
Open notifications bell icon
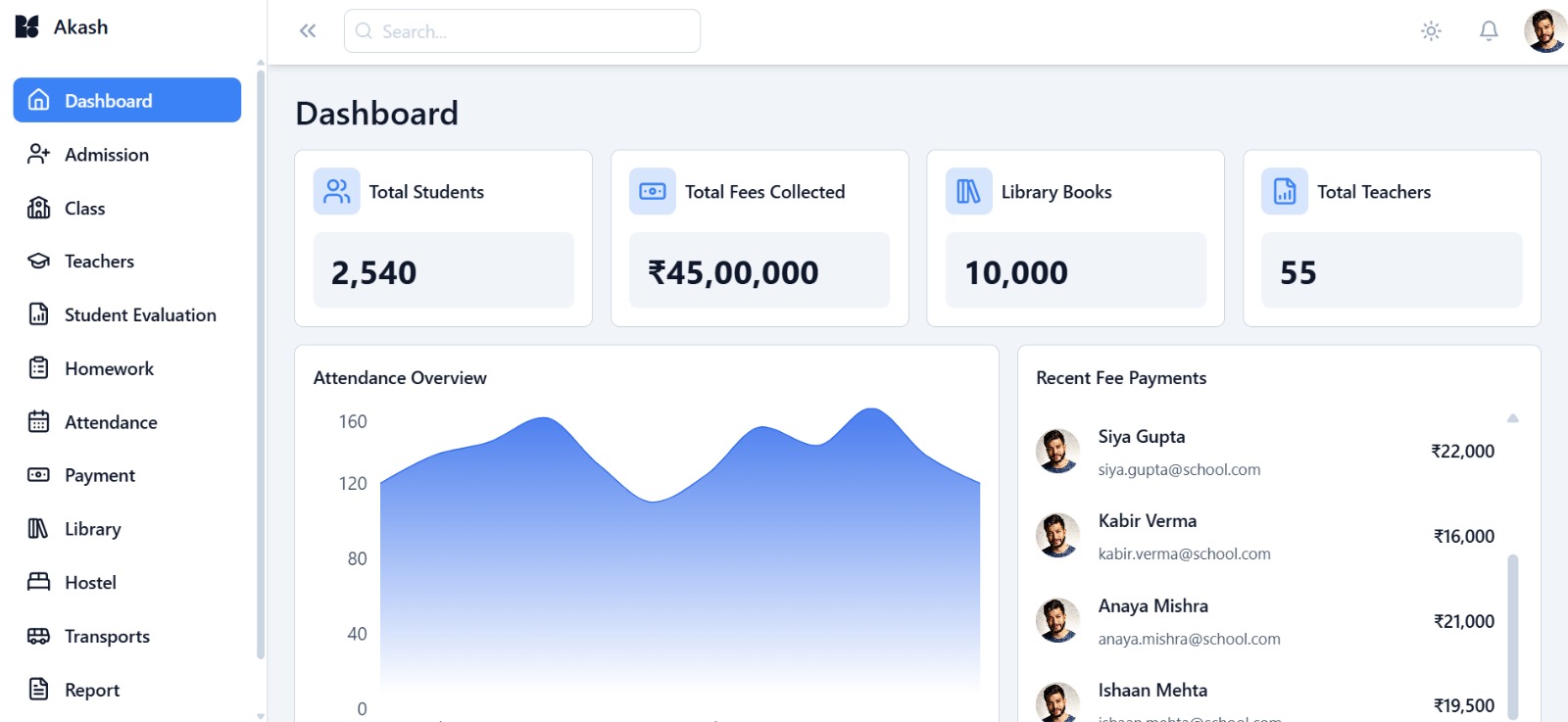[1489, 31]
